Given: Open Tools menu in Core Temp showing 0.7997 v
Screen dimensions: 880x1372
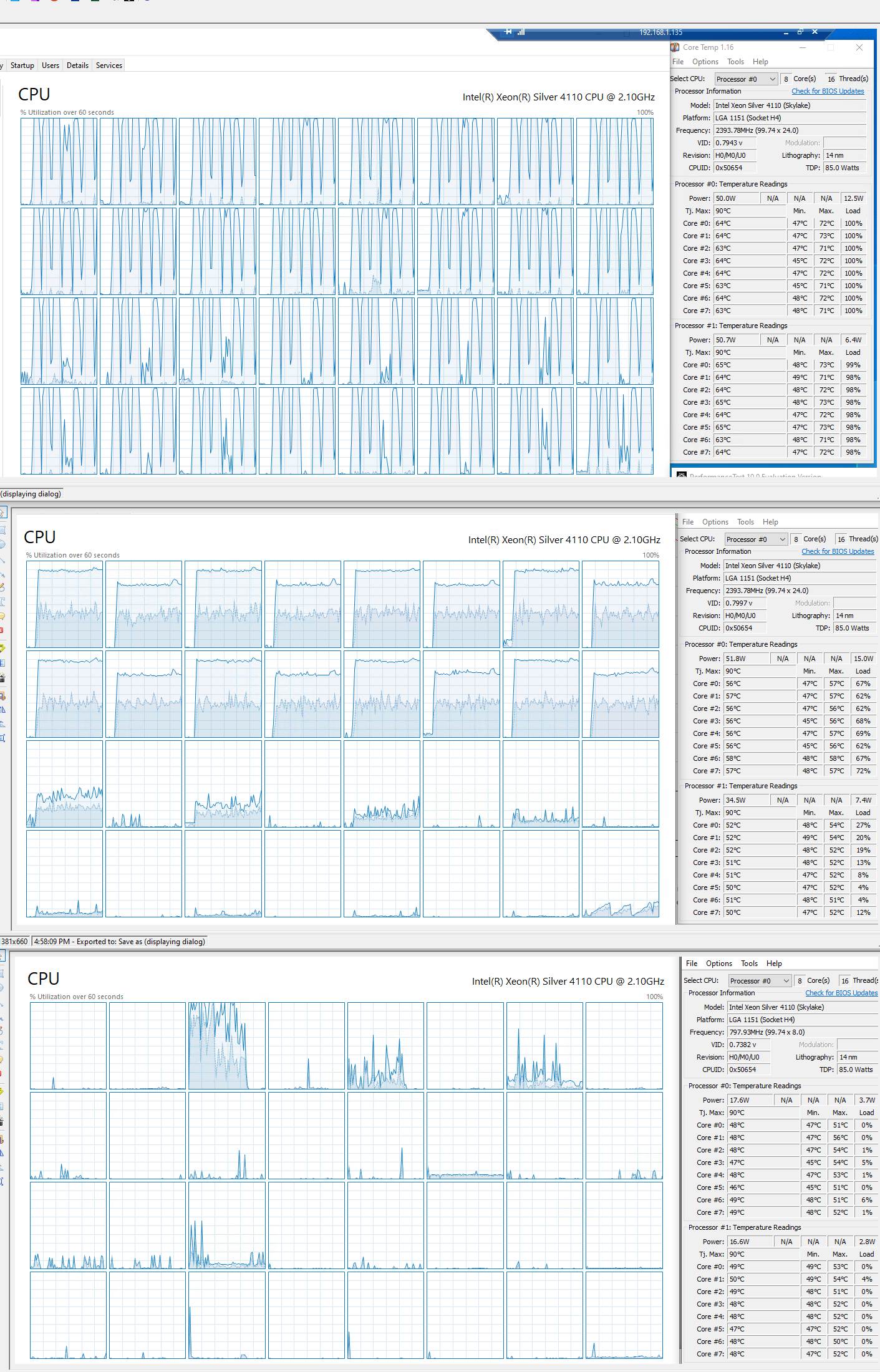Looking at the screenshot, I should click(x=746, y=522).
